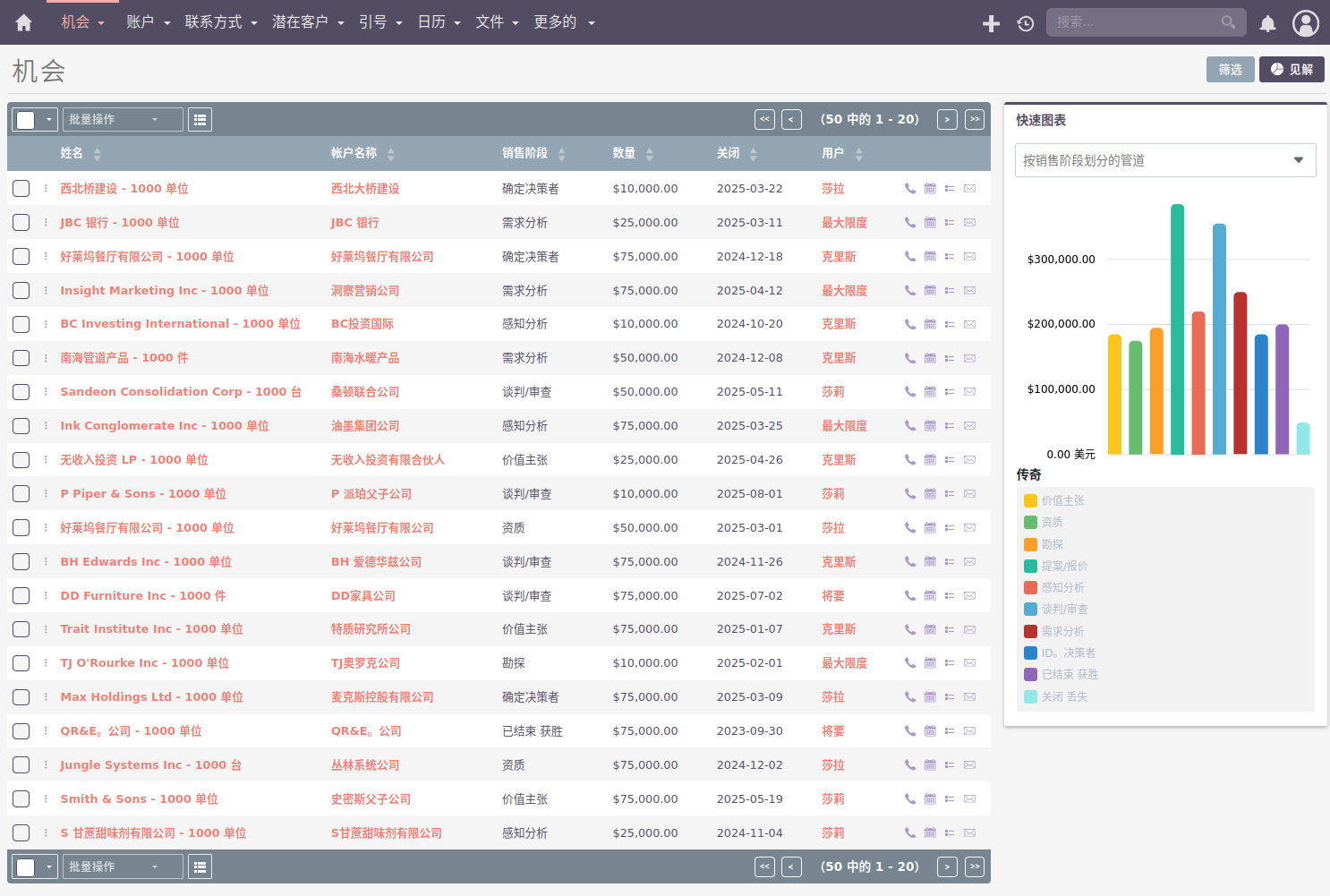1330x896 pixels.
Task: Log a call for BH Edwards Inc row
Action: (910, 562)
